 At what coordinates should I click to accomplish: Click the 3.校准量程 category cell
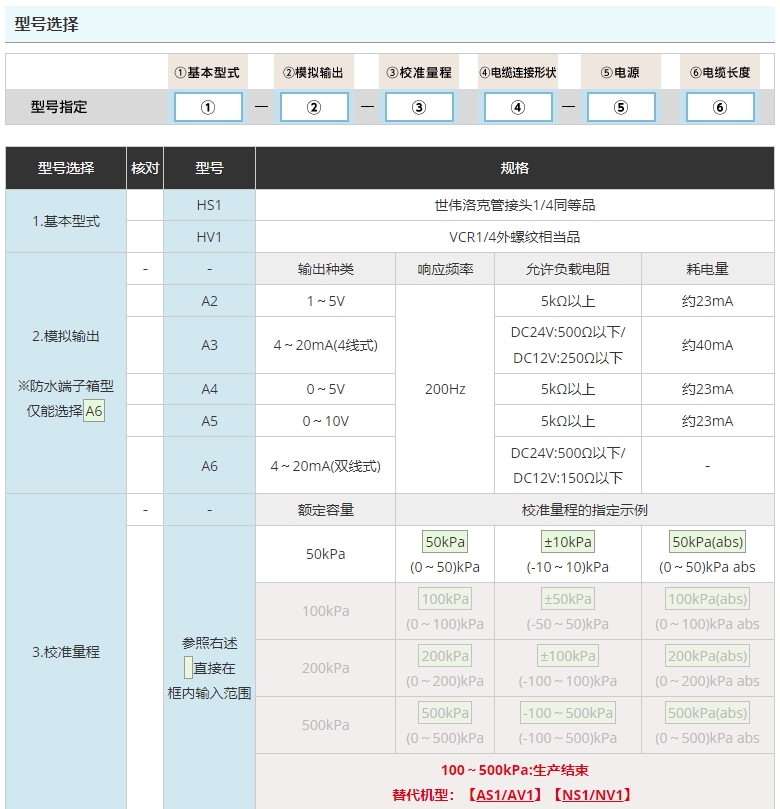[66, 652]
